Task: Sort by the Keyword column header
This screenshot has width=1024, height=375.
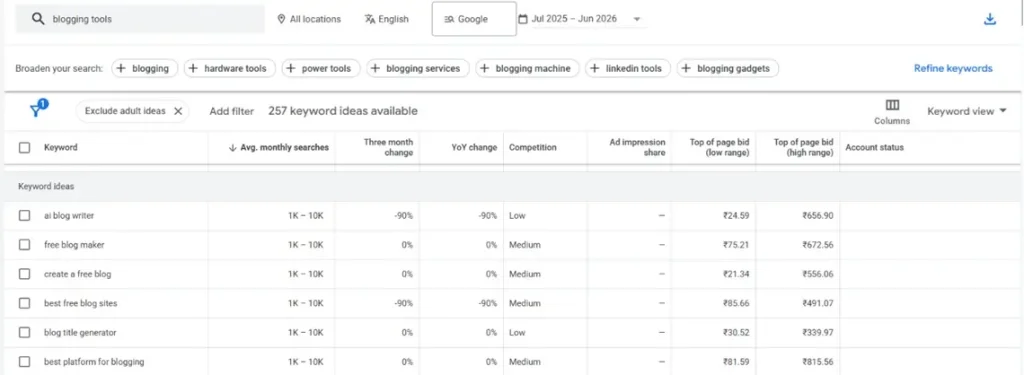Action: [61, 148]
